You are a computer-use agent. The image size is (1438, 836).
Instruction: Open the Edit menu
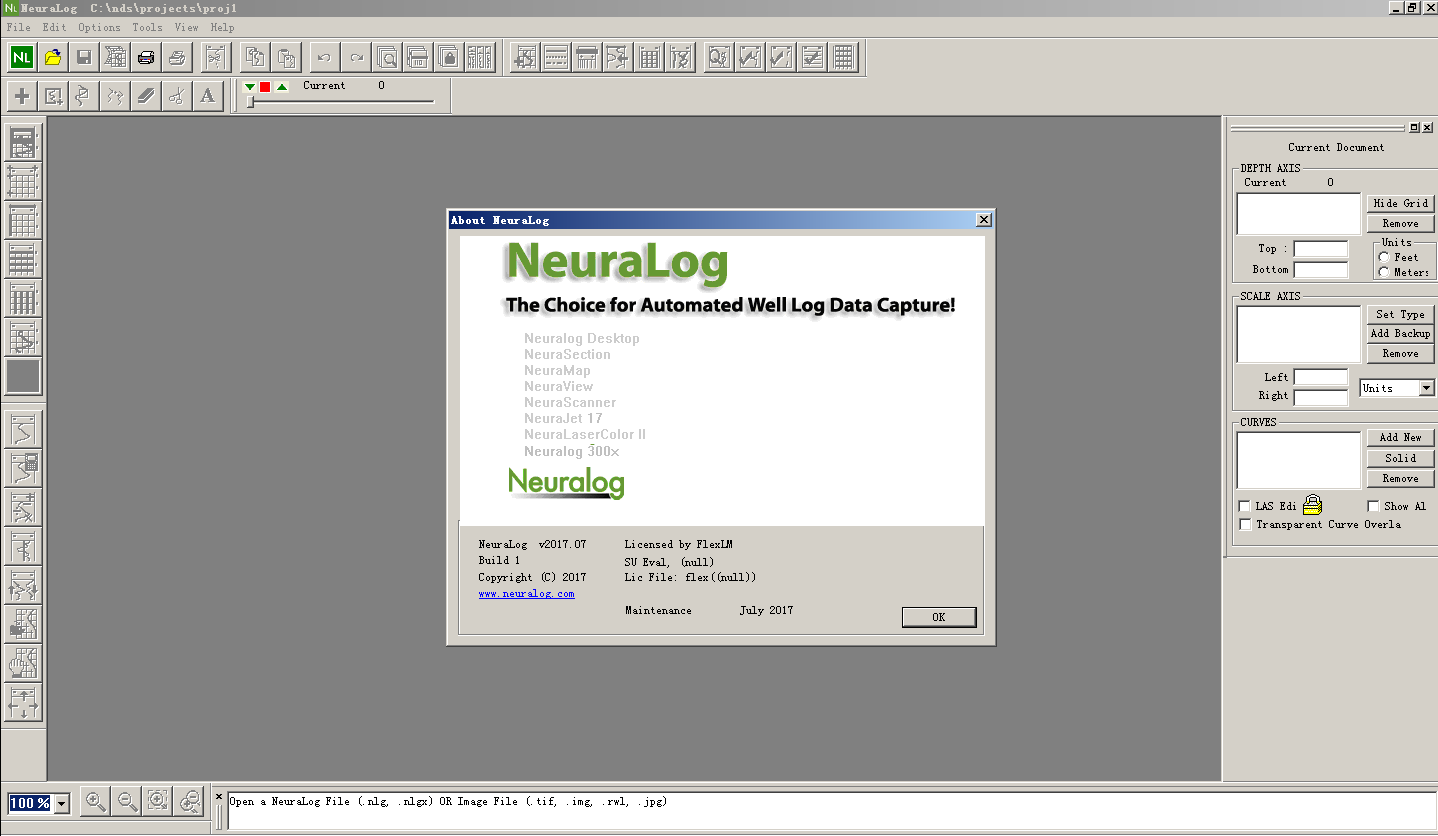pyautogui.click(x=54, y=27)
